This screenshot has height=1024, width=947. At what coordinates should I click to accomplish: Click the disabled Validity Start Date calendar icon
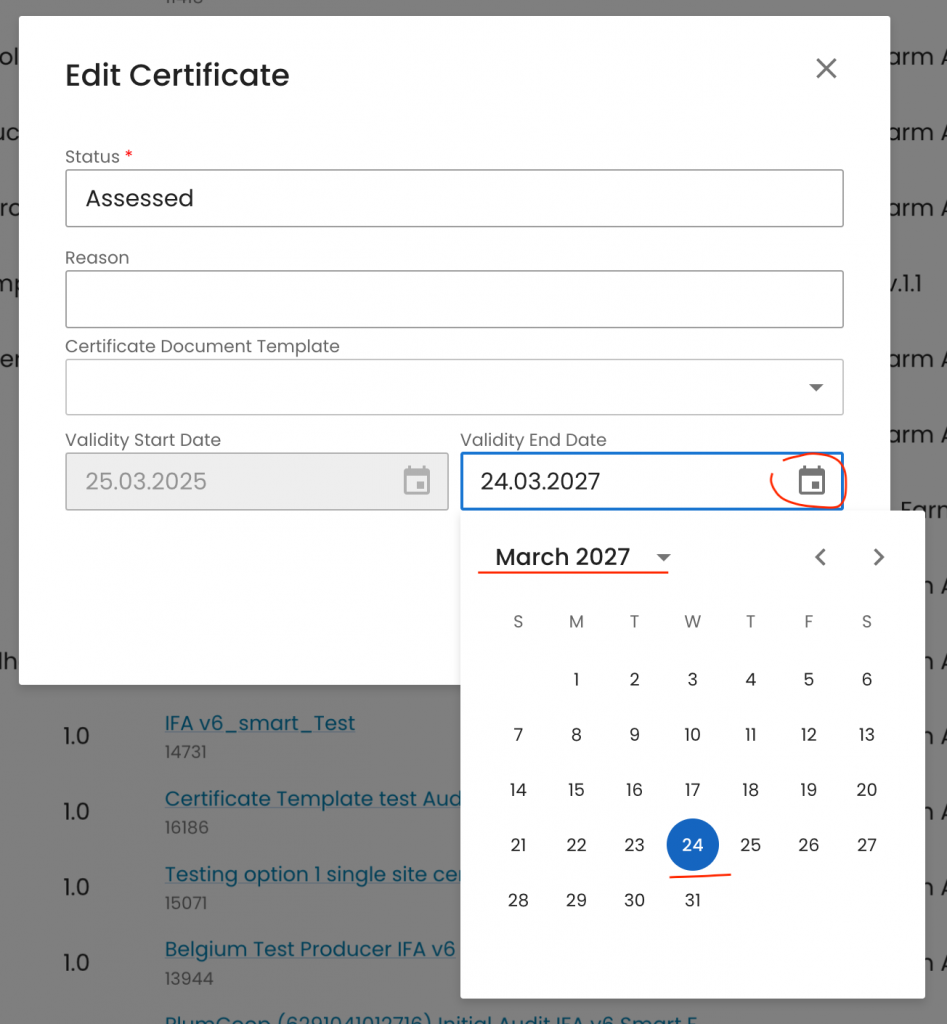[416, 481]
